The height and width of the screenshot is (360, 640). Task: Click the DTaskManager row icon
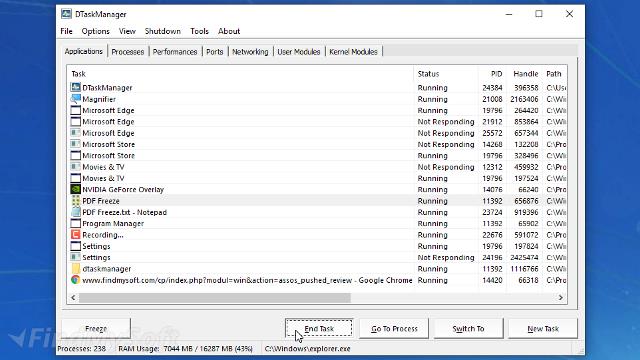coord(76,87)
